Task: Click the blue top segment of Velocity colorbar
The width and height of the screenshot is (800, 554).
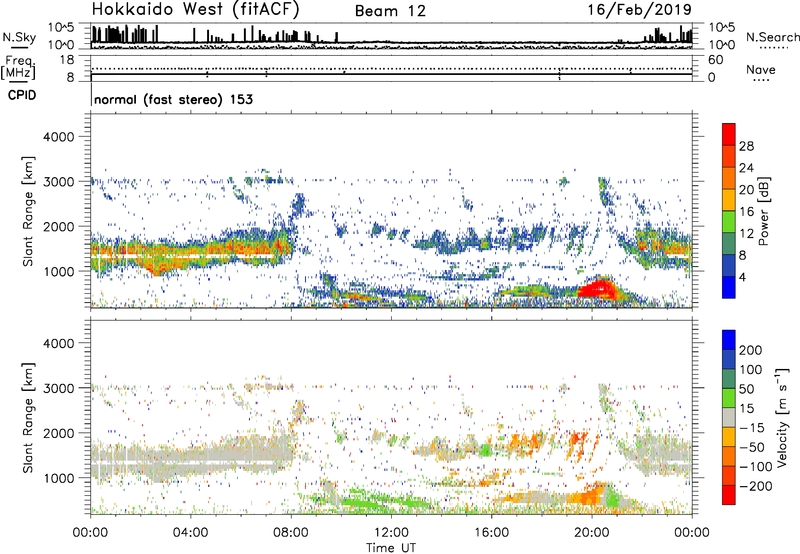Action: (729, 340)
